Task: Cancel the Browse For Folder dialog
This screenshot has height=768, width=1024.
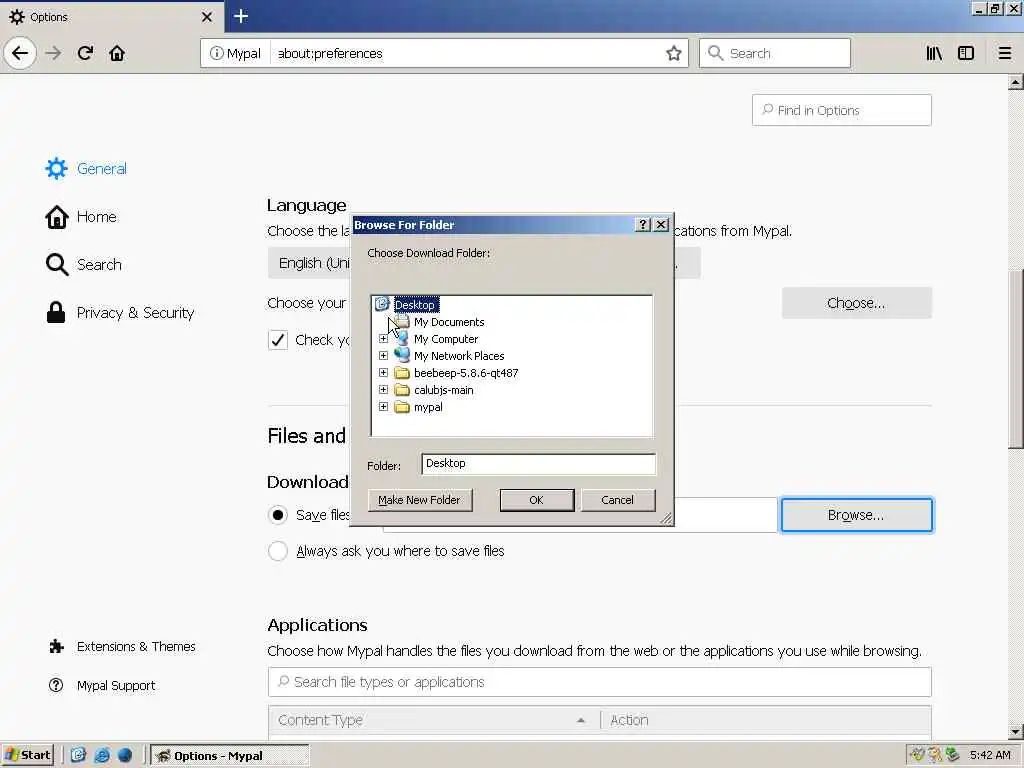Action: pyautogui.click(x=617, y=500)
